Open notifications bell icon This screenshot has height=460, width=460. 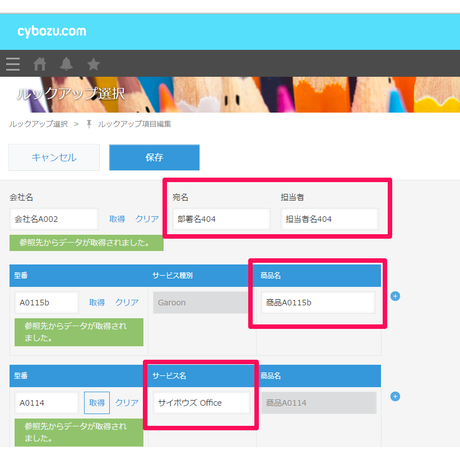[66, 64]
